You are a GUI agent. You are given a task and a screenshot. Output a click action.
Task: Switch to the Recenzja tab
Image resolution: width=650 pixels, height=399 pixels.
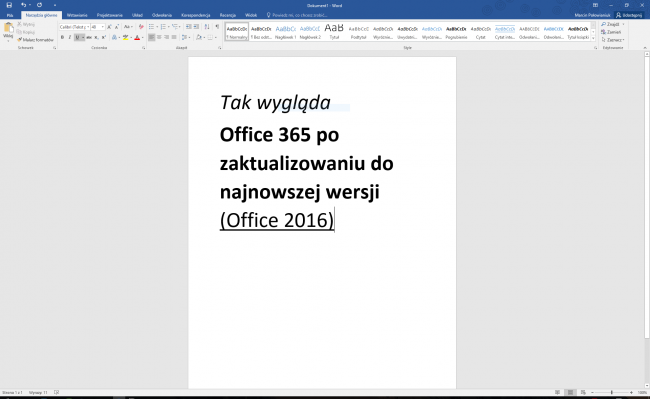click(x=228, y=15)
